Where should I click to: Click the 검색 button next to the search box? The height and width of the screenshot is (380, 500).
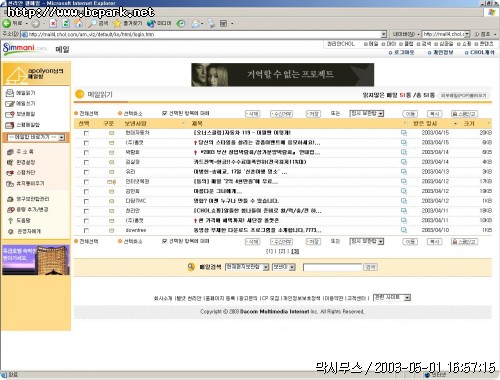pyautogui.click(x=370, y=267)
